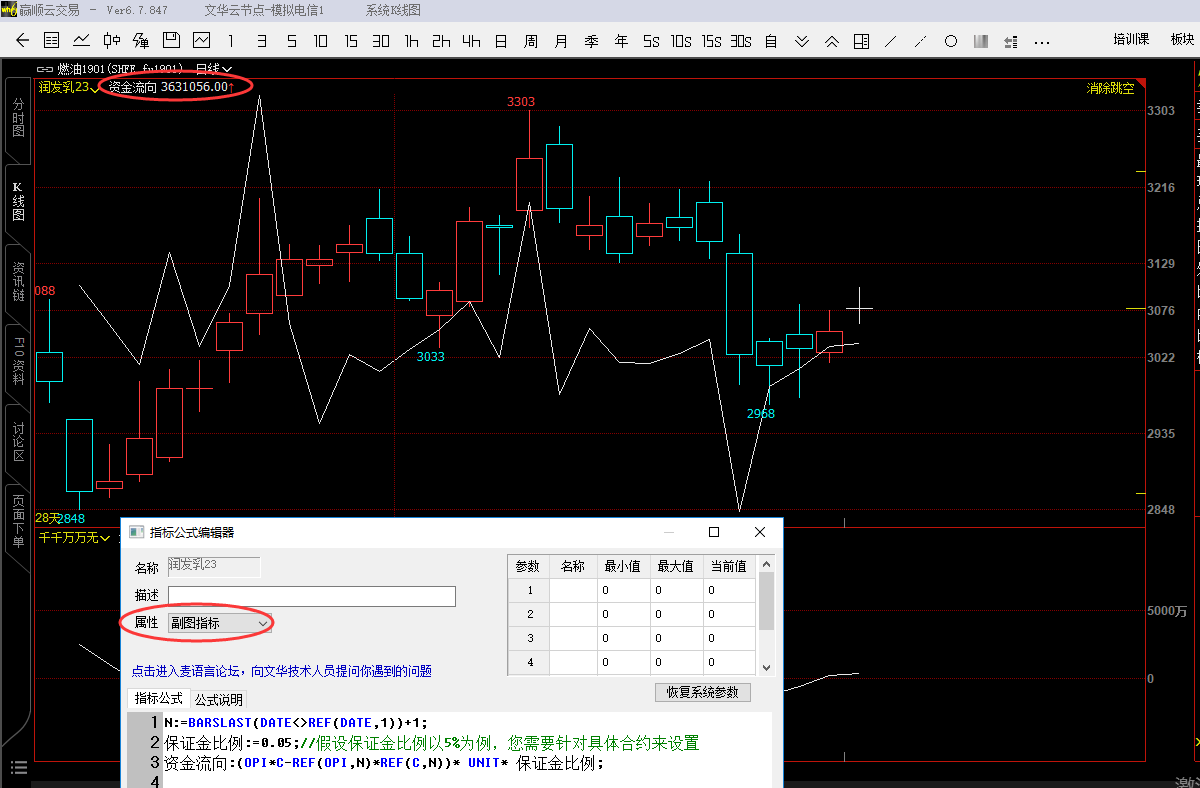The height and width of the screenshot is (788, 1200).
Task: Click the double chevron up icon
Action: [832, 41]
